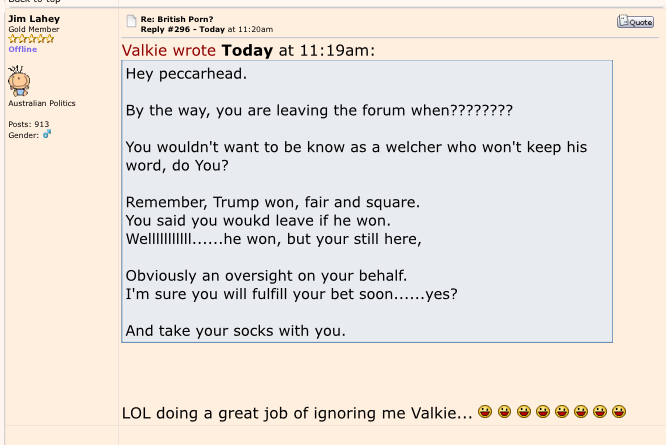The height and width of the screenshot is (445, 666).
Task: Click the purple Offline status text
Action: [x=22, y=49]
